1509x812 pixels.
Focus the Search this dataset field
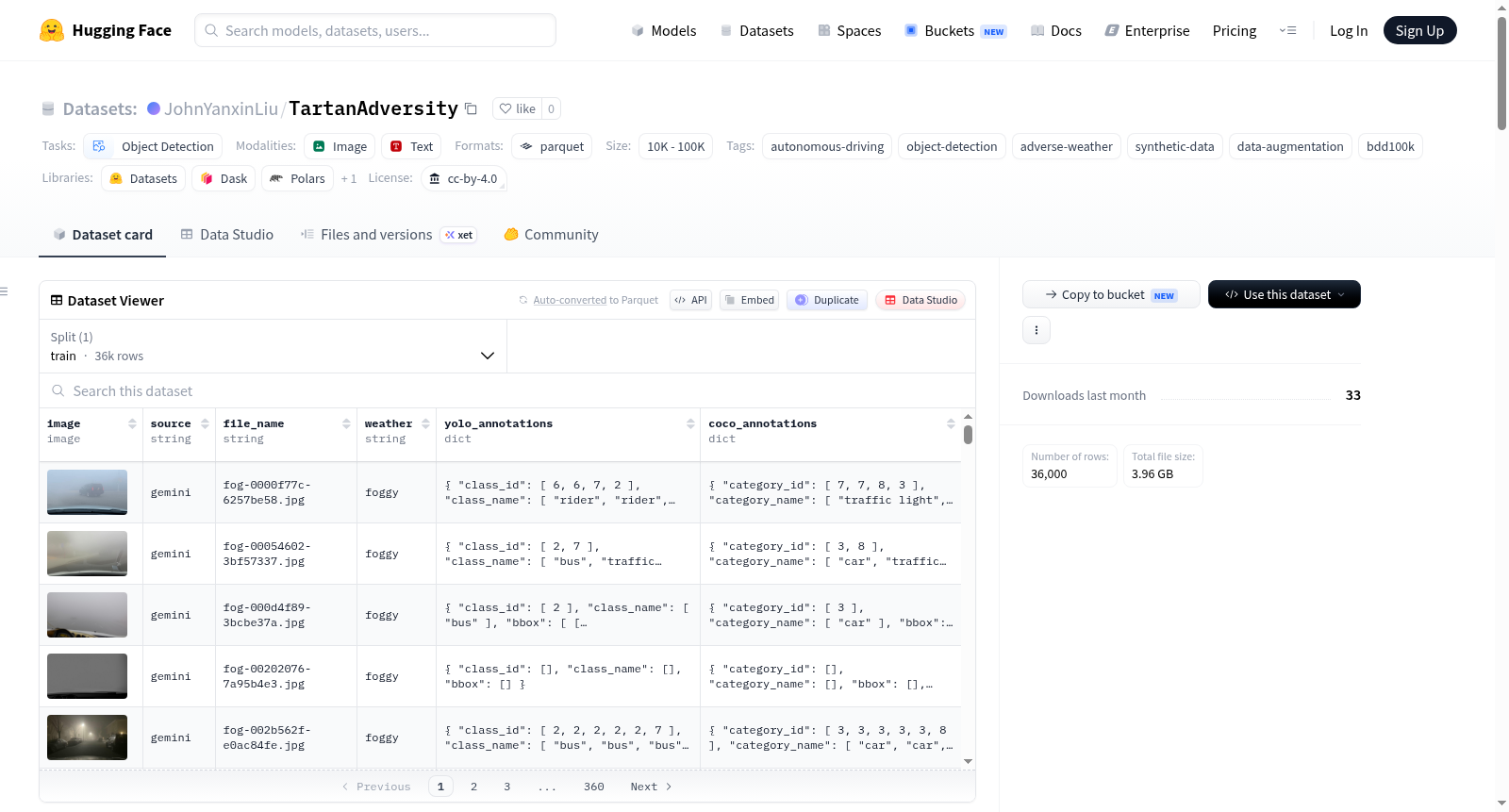507,390
